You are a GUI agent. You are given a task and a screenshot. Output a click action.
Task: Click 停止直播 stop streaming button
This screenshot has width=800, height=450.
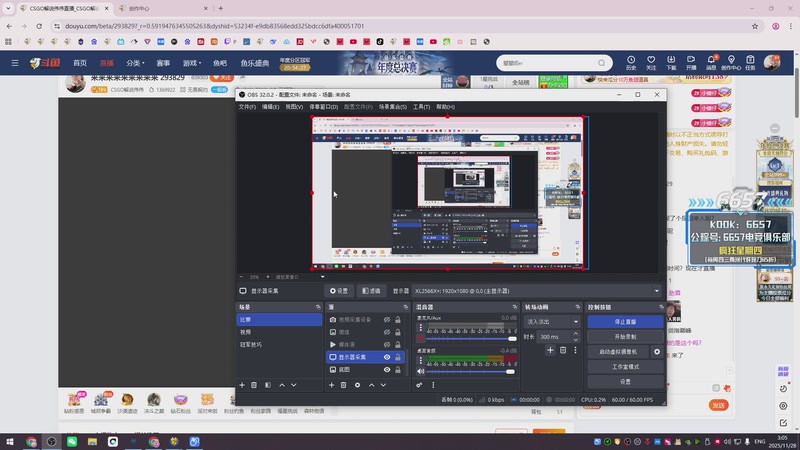[626, 322]
